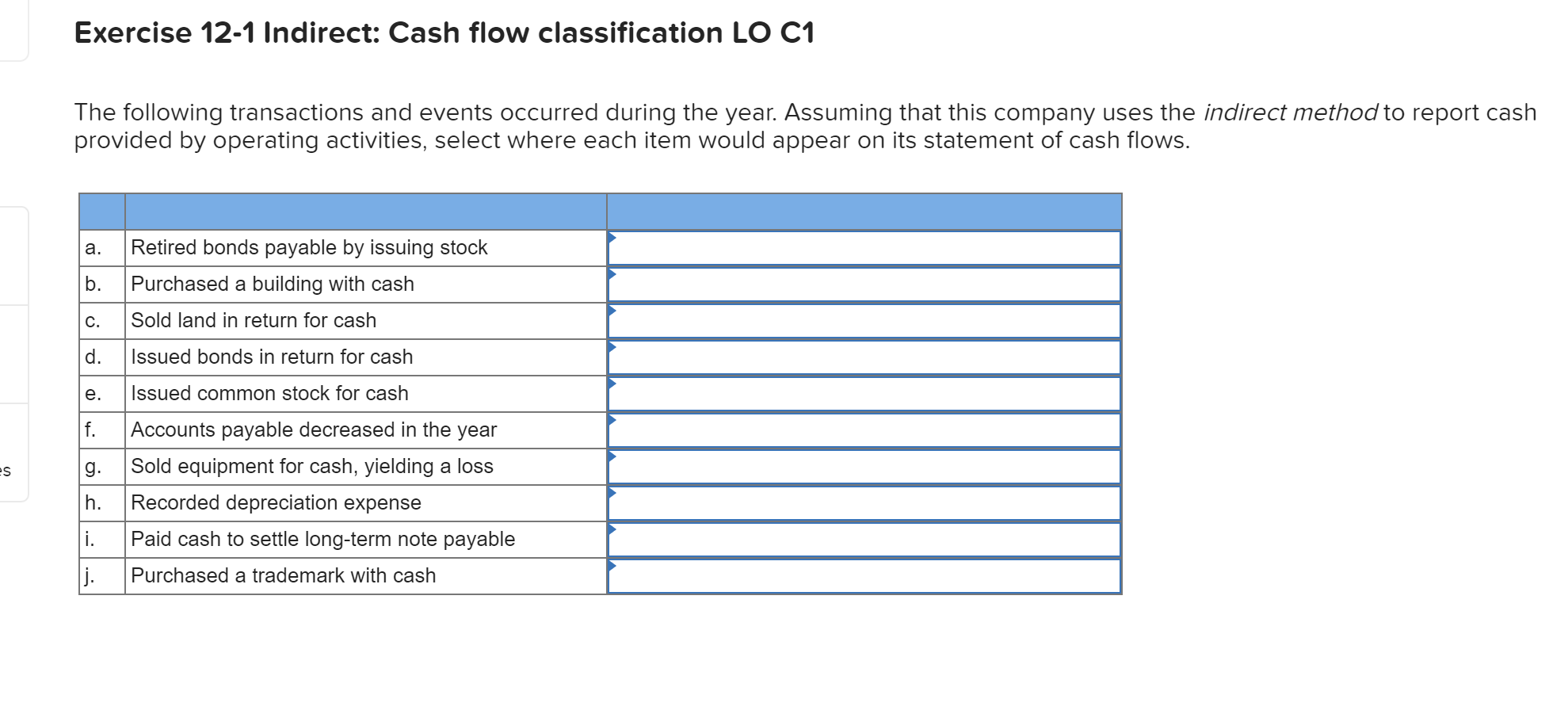Open the answer dropdown for 'Sold land in return for cash'
This screenshot has height=714, width=1568.
(x=864, y=320)
